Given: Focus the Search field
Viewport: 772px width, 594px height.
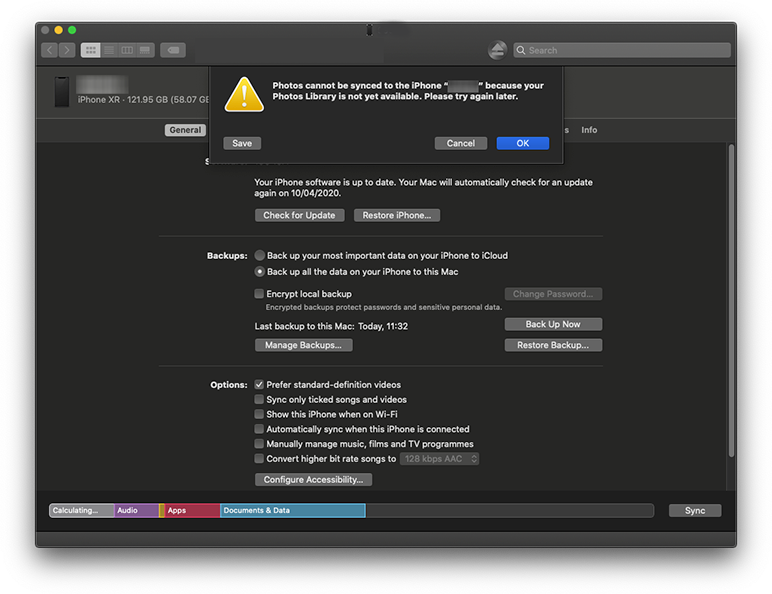Looking at the screenshot, I should pyautogui.click(x=622, y=50).
